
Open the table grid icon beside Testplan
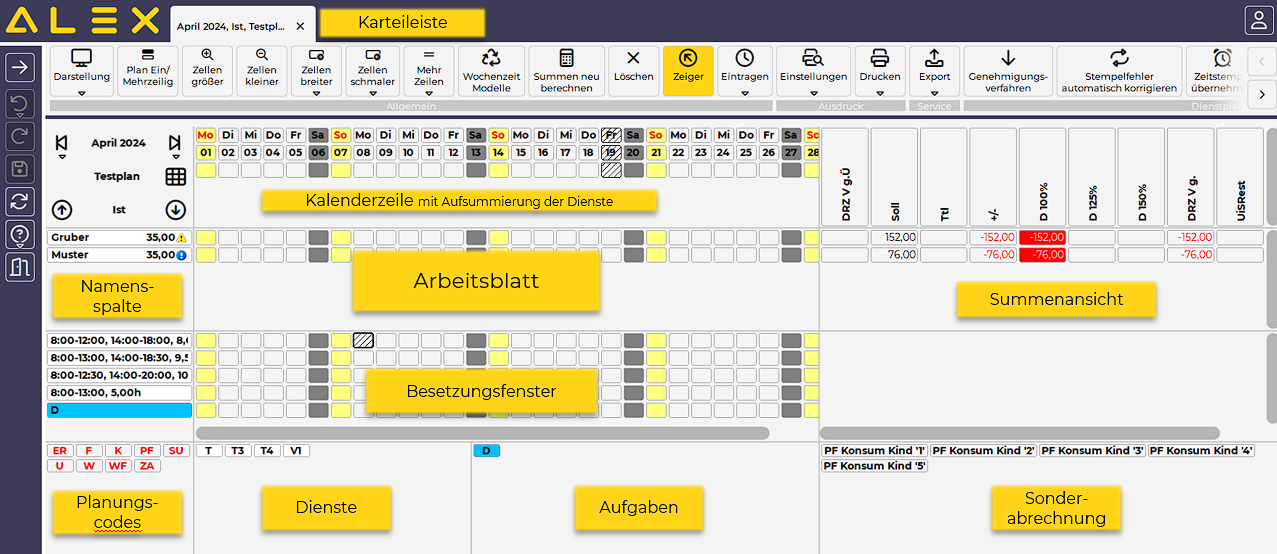click(176, 177)
